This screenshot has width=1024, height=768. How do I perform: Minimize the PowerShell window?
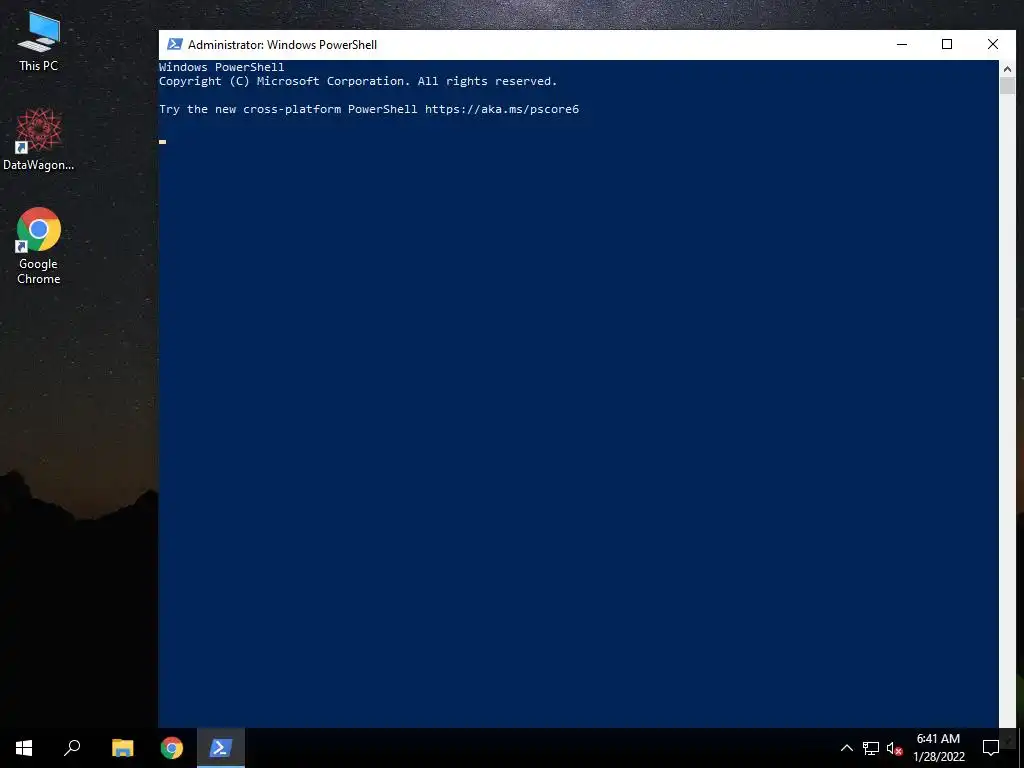click(x=902, y=44)
